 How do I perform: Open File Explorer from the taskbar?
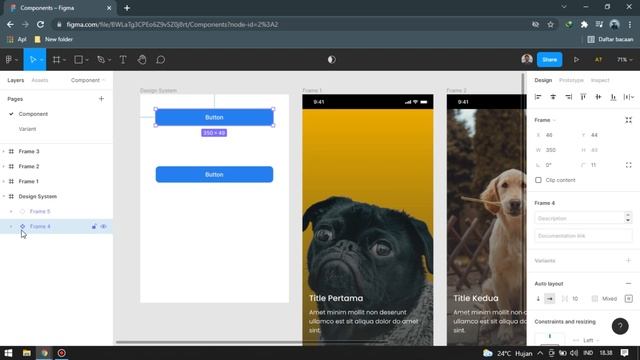(27, 353)
